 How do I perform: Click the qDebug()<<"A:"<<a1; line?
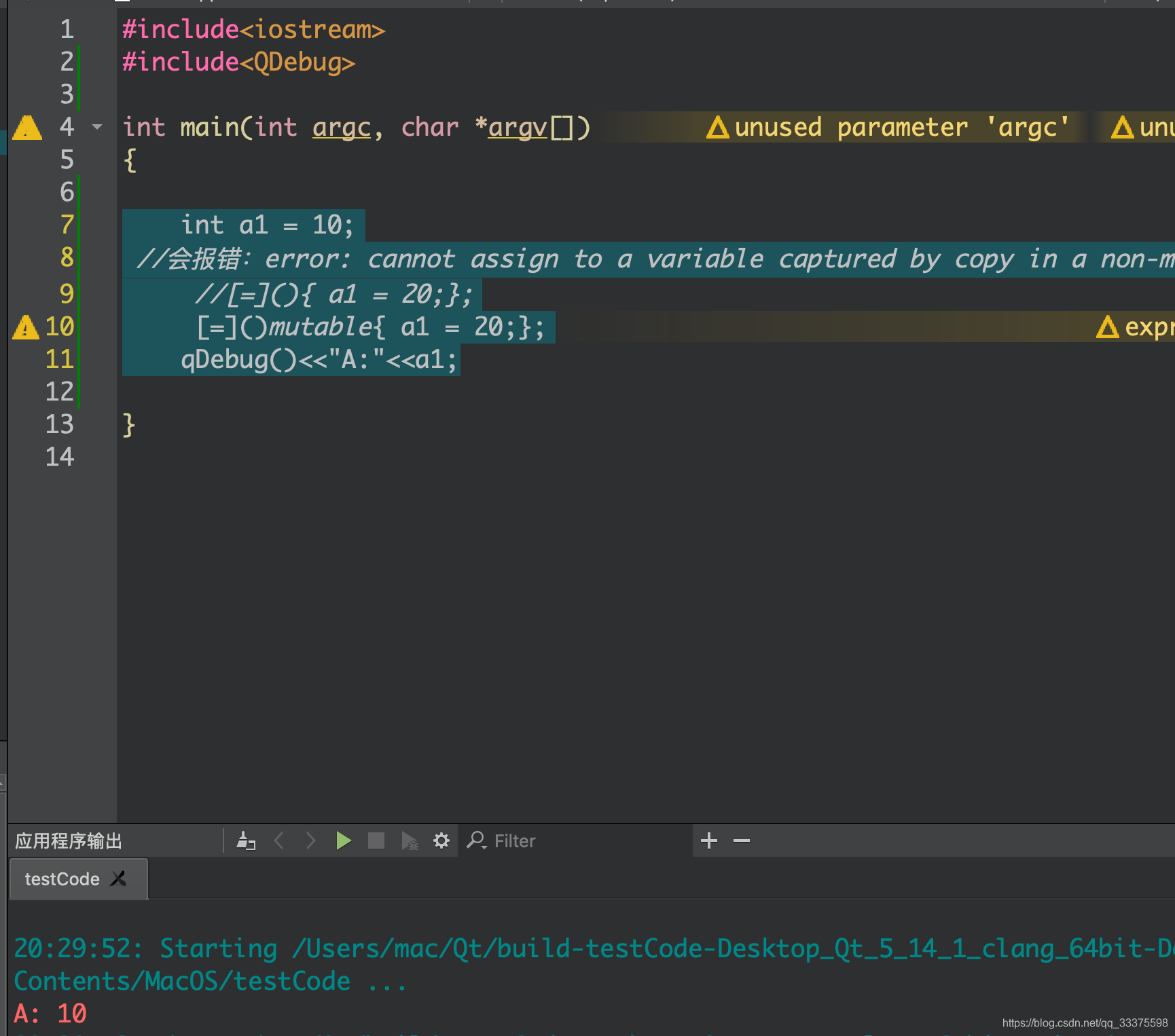[x=319, y=360]
